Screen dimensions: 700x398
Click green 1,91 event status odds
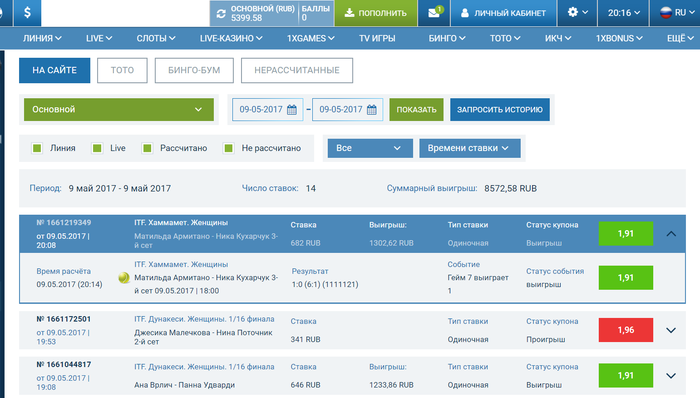pos(626,278)
